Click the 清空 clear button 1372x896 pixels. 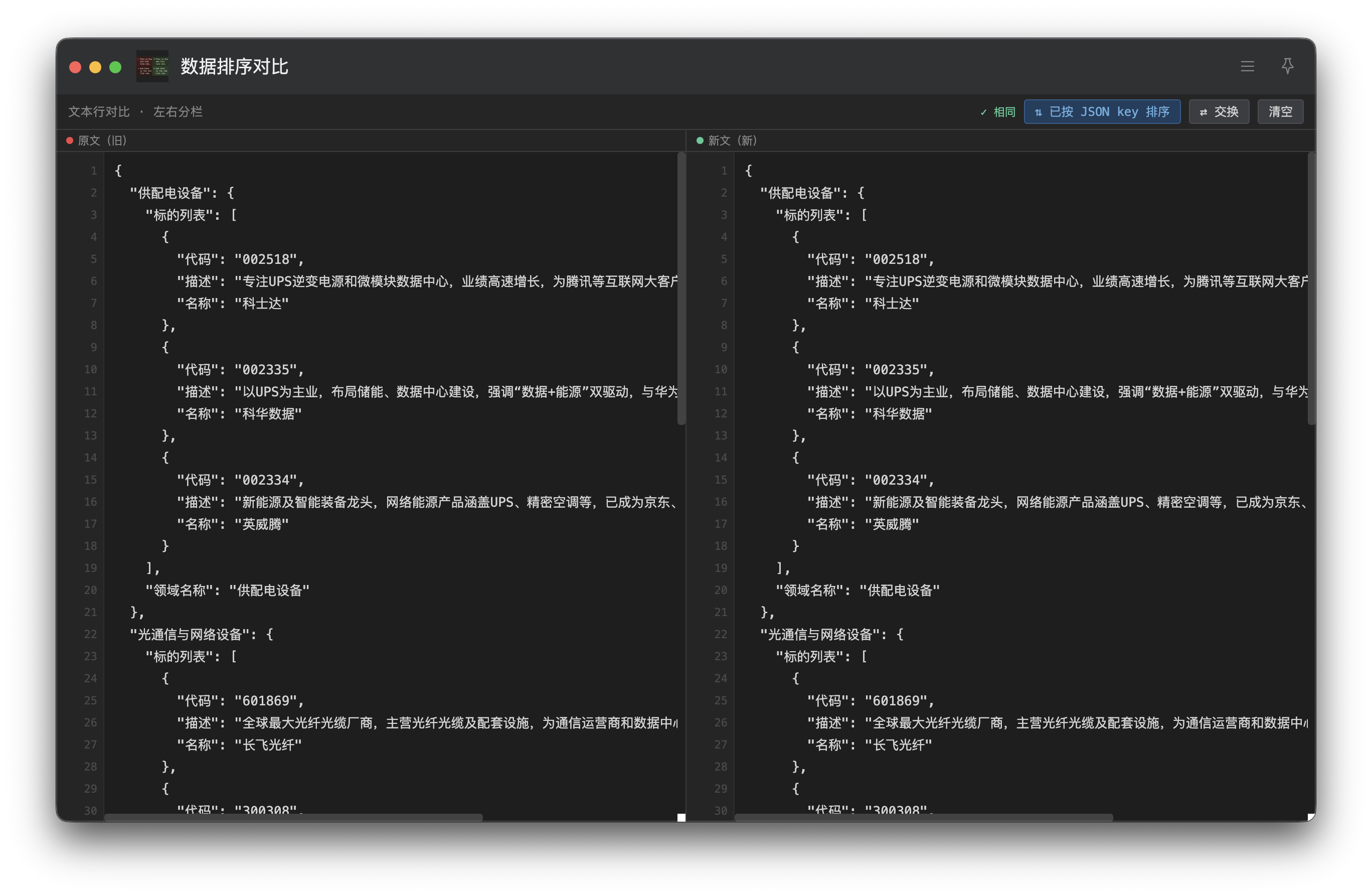click(1280, 112)
